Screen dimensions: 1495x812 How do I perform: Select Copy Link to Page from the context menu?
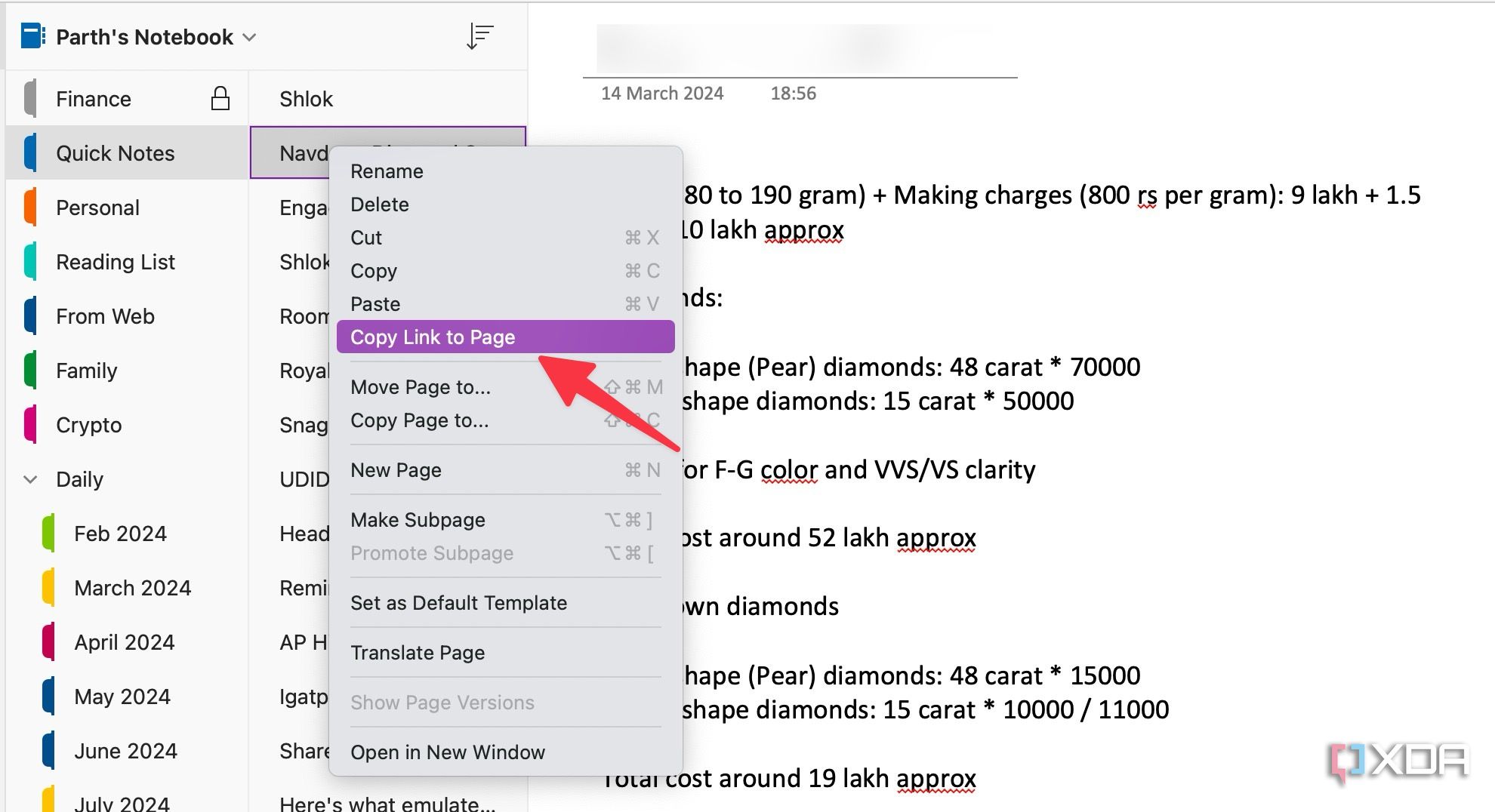(x=433, y=337)
